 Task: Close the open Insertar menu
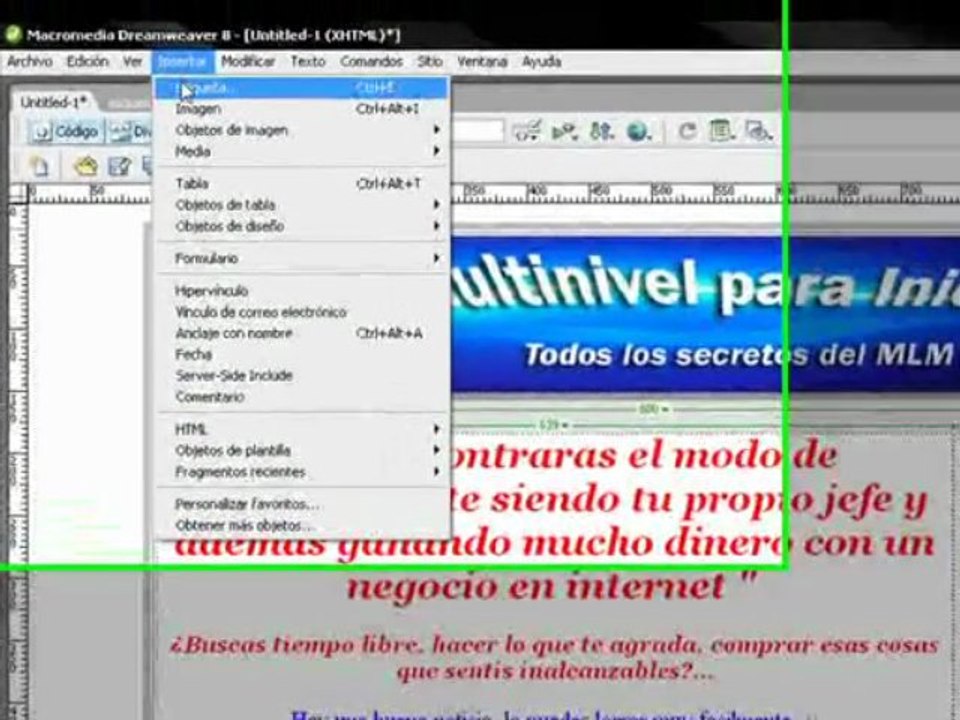pyautogui.click(x=182, y=62)
